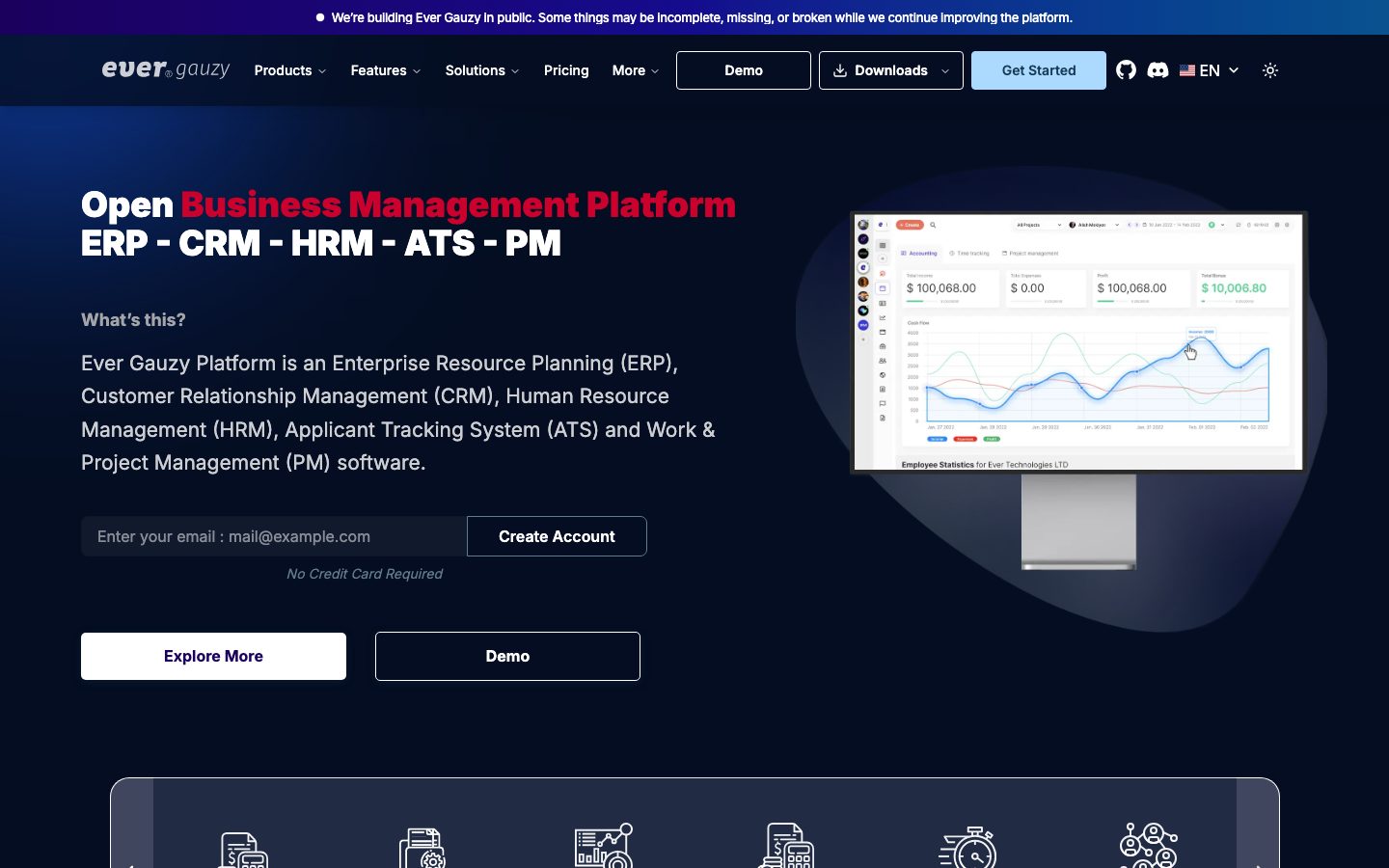Click the Create Account button
Screen dimensions: 1389x868
tap(557, 536)
